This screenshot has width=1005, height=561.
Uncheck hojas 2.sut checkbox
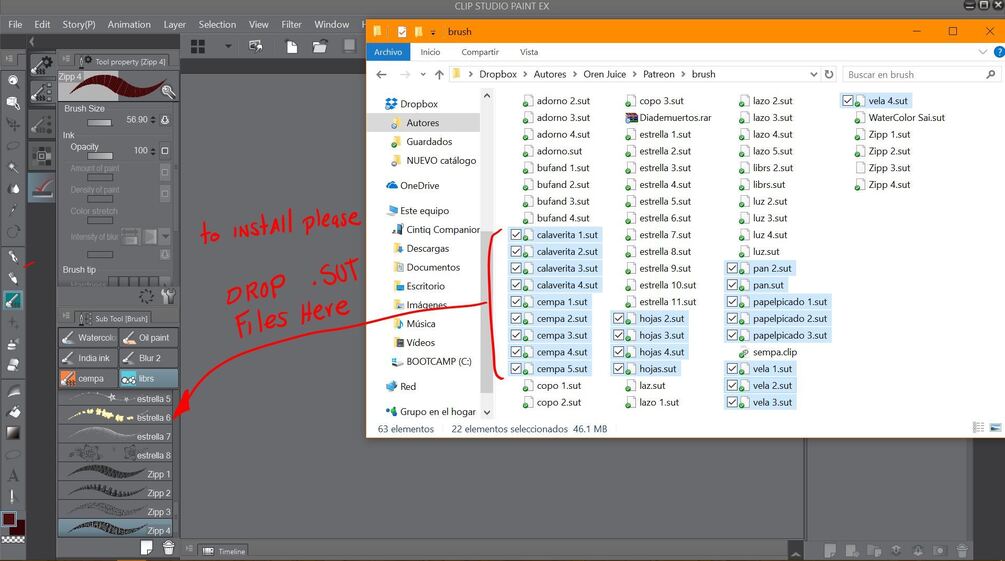(619, 318)
